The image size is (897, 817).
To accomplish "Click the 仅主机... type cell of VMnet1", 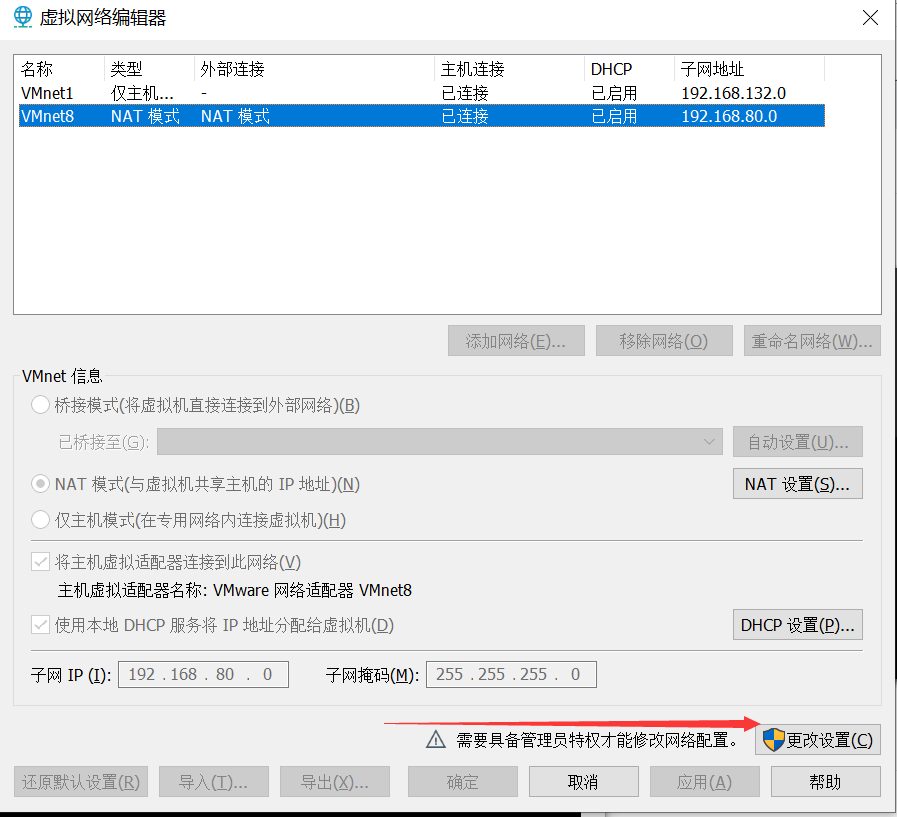I will point(142,93).
